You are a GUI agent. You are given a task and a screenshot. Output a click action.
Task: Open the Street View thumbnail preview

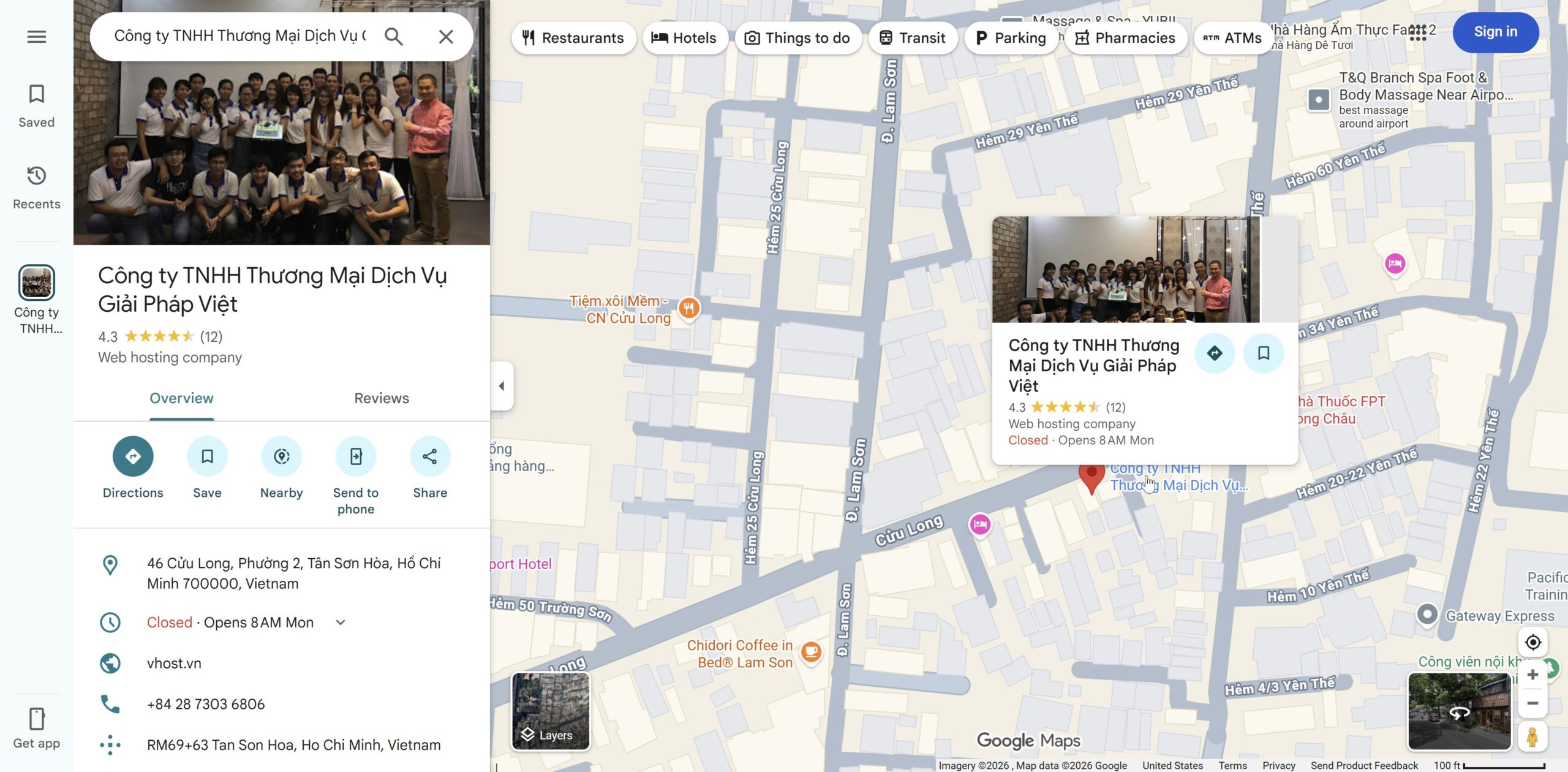click(1460, 711)
